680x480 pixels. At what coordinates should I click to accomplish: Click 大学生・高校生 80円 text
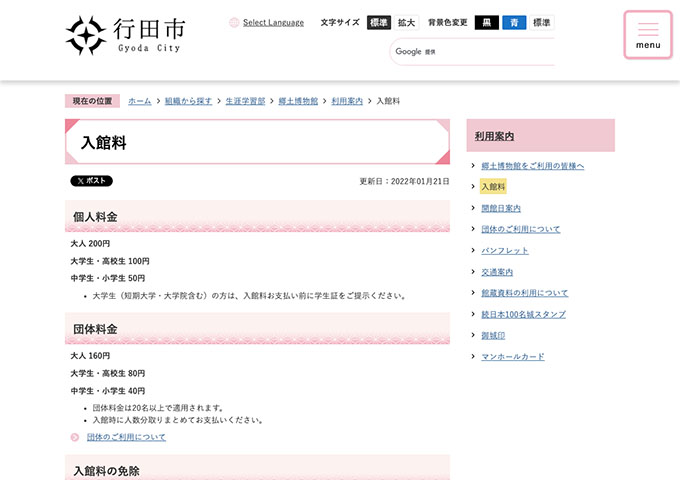click(x=108, y=373)
